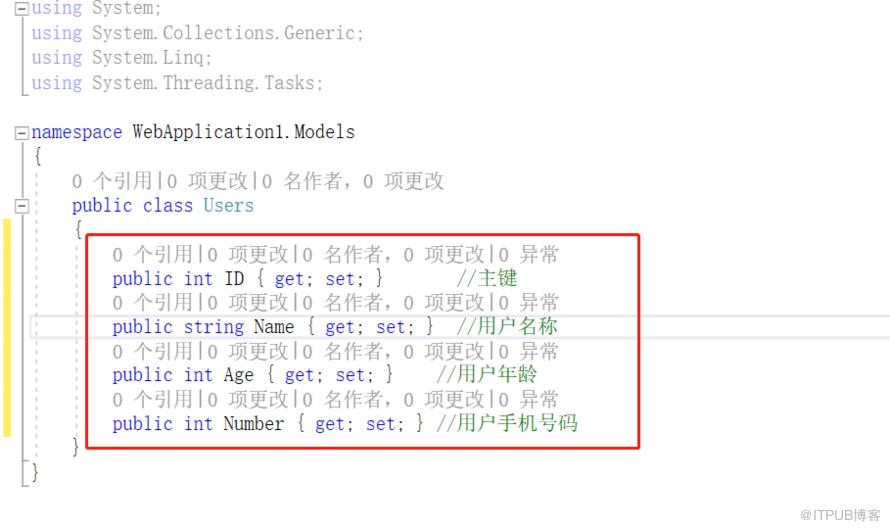Viewport: 890px width, 530px height.
Task: Open '0 个引用' CodeLens above Name property
Action: [153, 302]
